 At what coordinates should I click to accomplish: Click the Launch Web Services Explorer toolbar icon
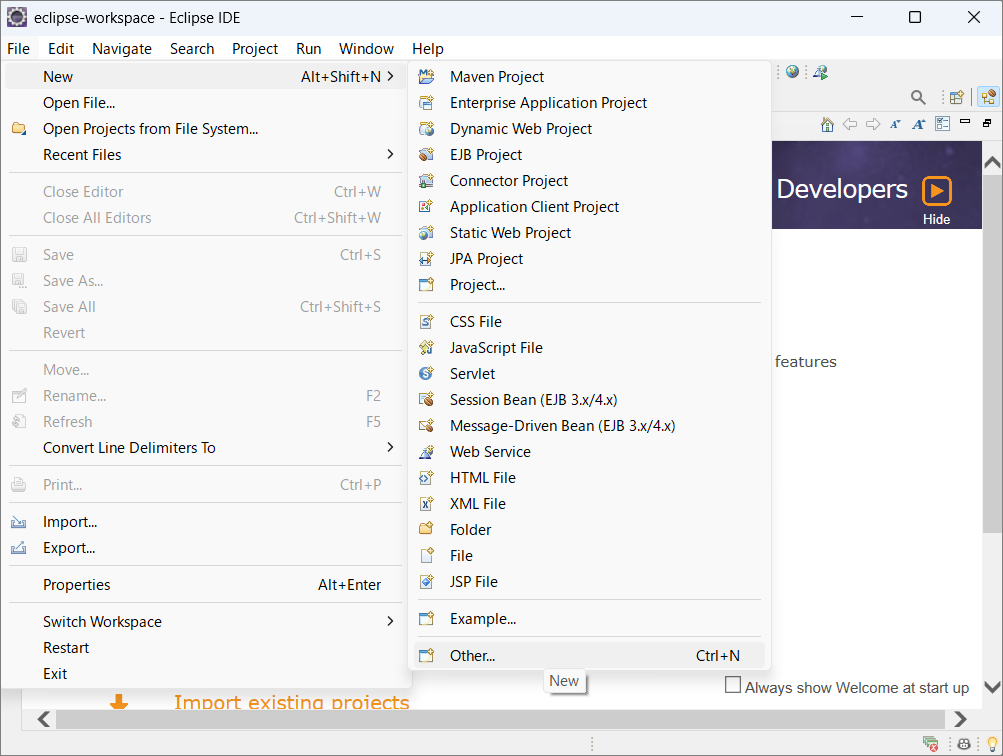click(x=821, y=72)
